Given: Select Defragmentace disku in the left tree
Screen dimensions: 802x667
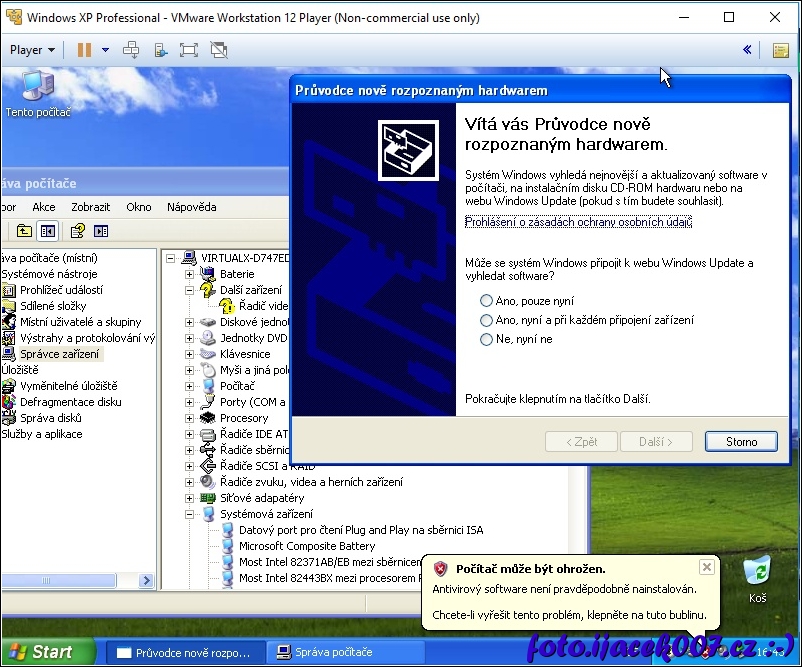Looking at the screenshot, I should (70, 402).
